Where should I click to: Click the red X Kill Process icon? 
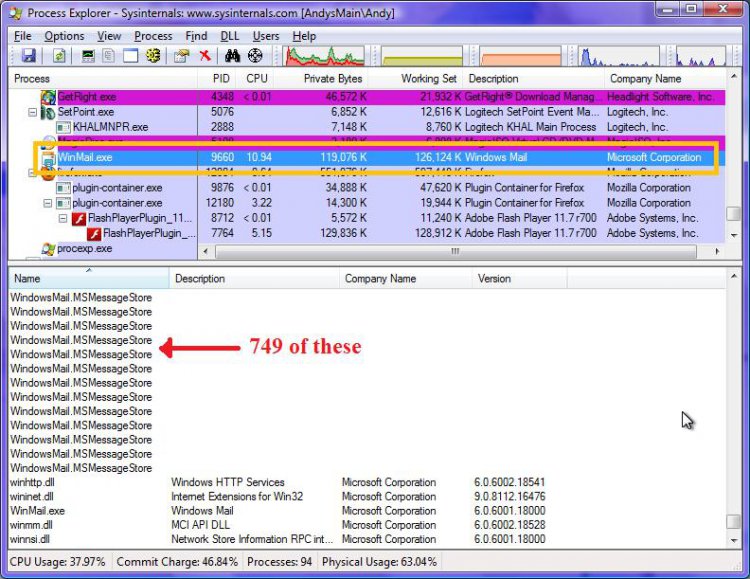pos(205,56)
